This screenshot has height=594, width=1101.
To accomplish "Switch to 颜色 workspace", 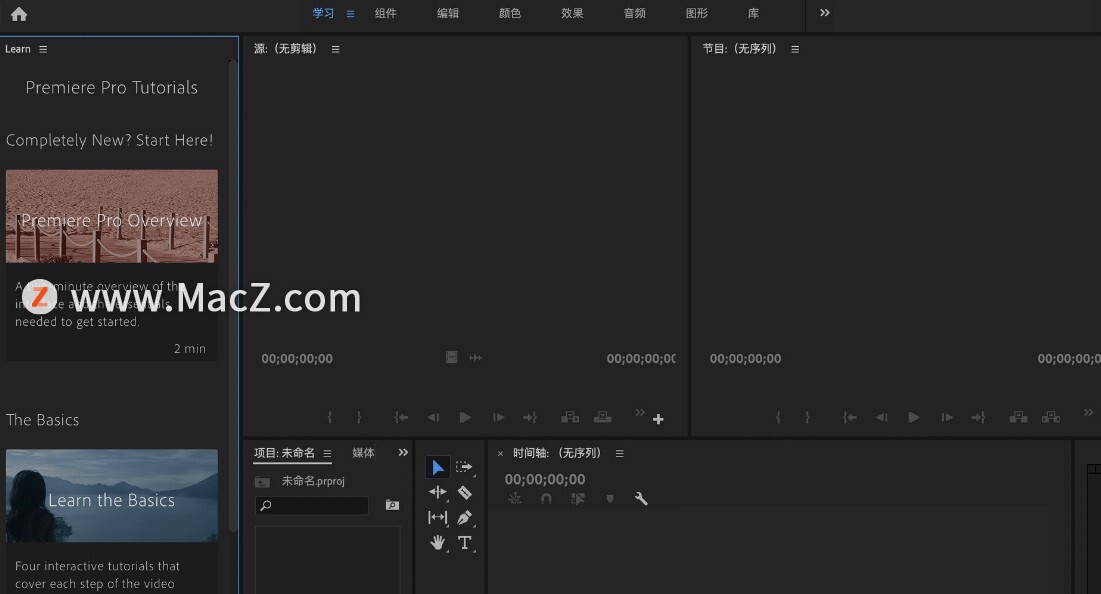I will [x=510, y=13].
